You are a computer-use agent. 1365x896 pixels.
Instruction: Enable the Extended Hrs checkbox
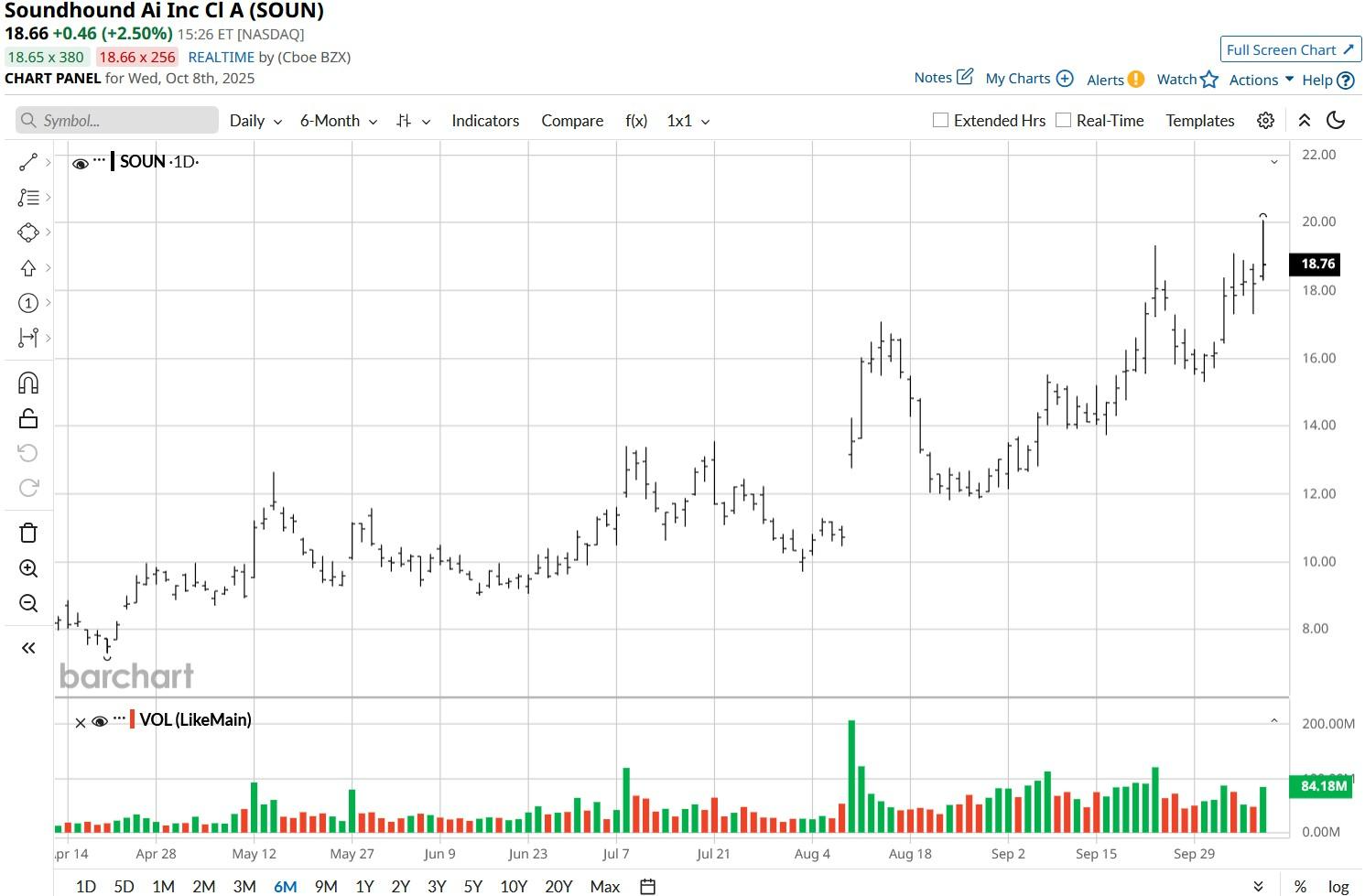click(x=940, y=120)
